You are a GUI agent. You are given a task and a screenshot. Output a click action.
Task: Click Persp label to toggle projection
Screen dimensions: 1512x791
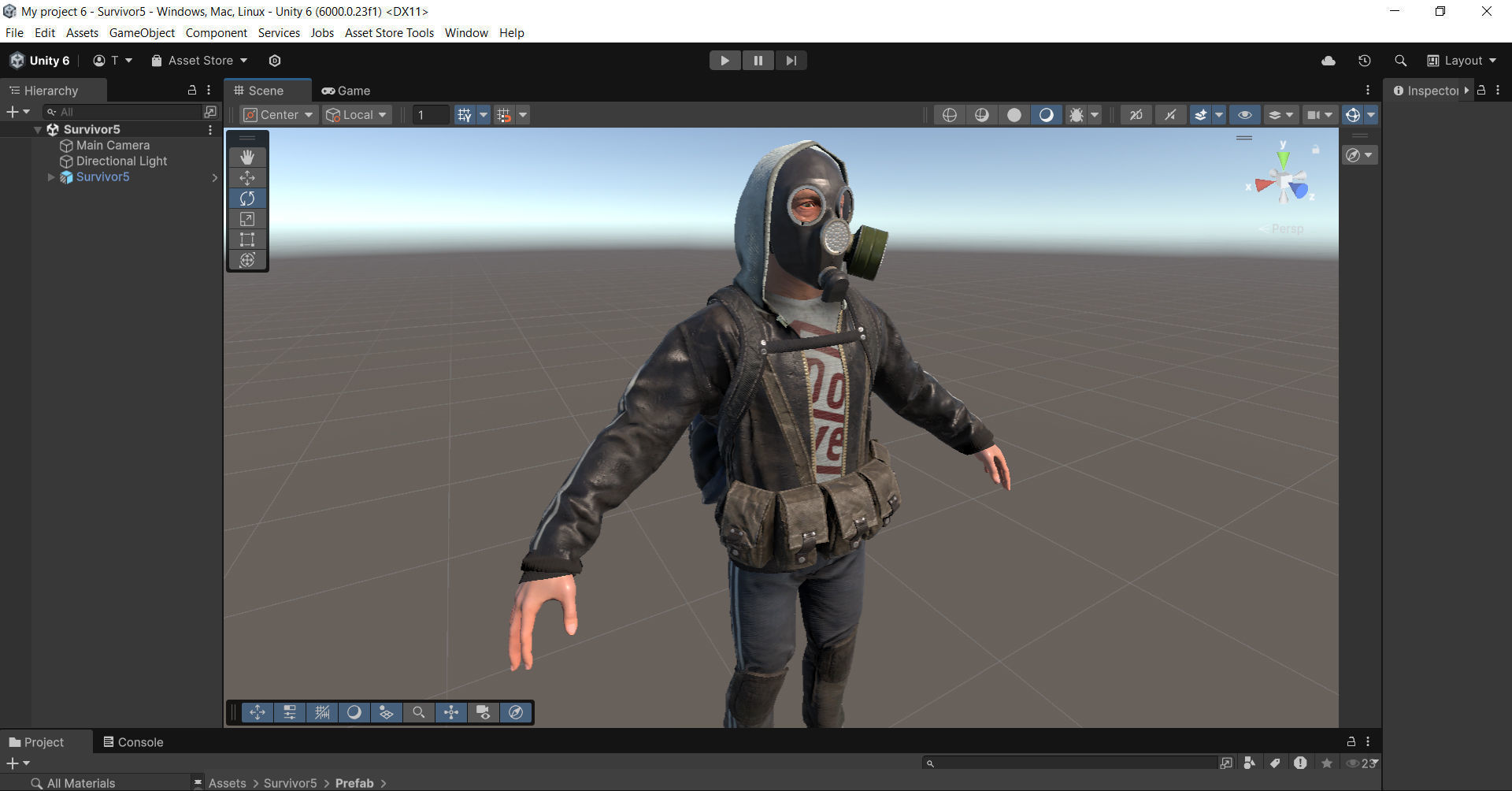click(1287, 228)
